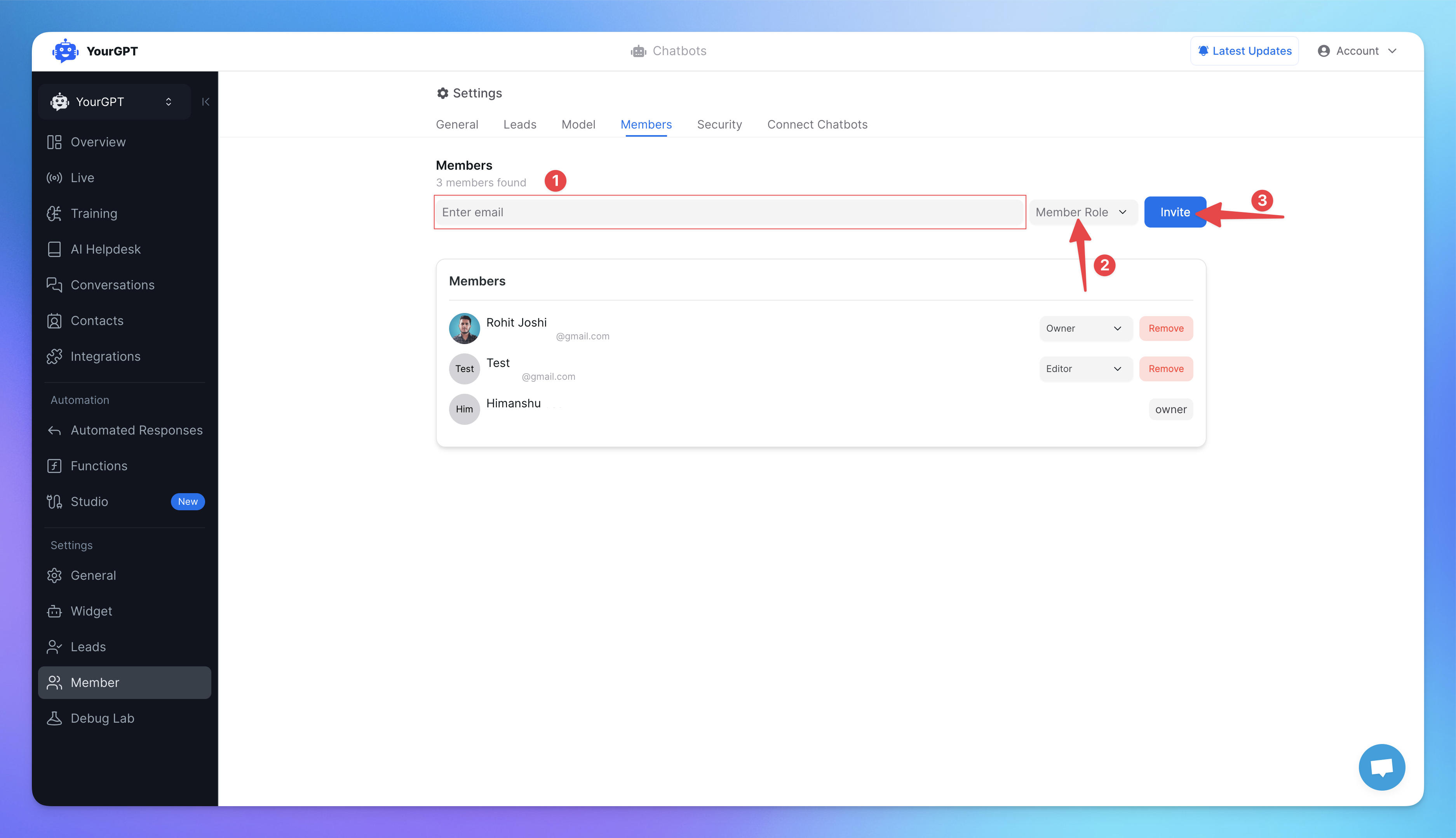Screen dimensions: 1456x838
Task: Click the YourGPT brand name
Action: pyautogui.click(x=112, y=51)
